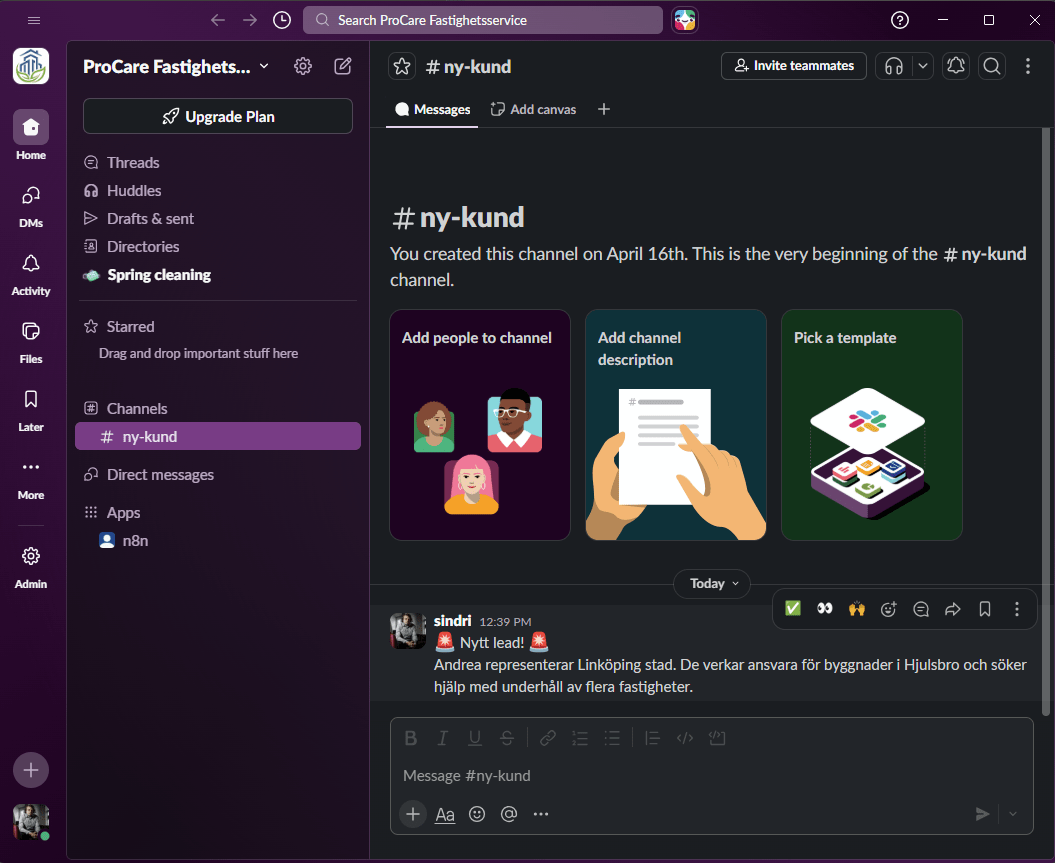Viewport: 1055px width, 863px height.
Task: Open channel more actions menu
Action: pyautogui.click(x=1027, y=66)
